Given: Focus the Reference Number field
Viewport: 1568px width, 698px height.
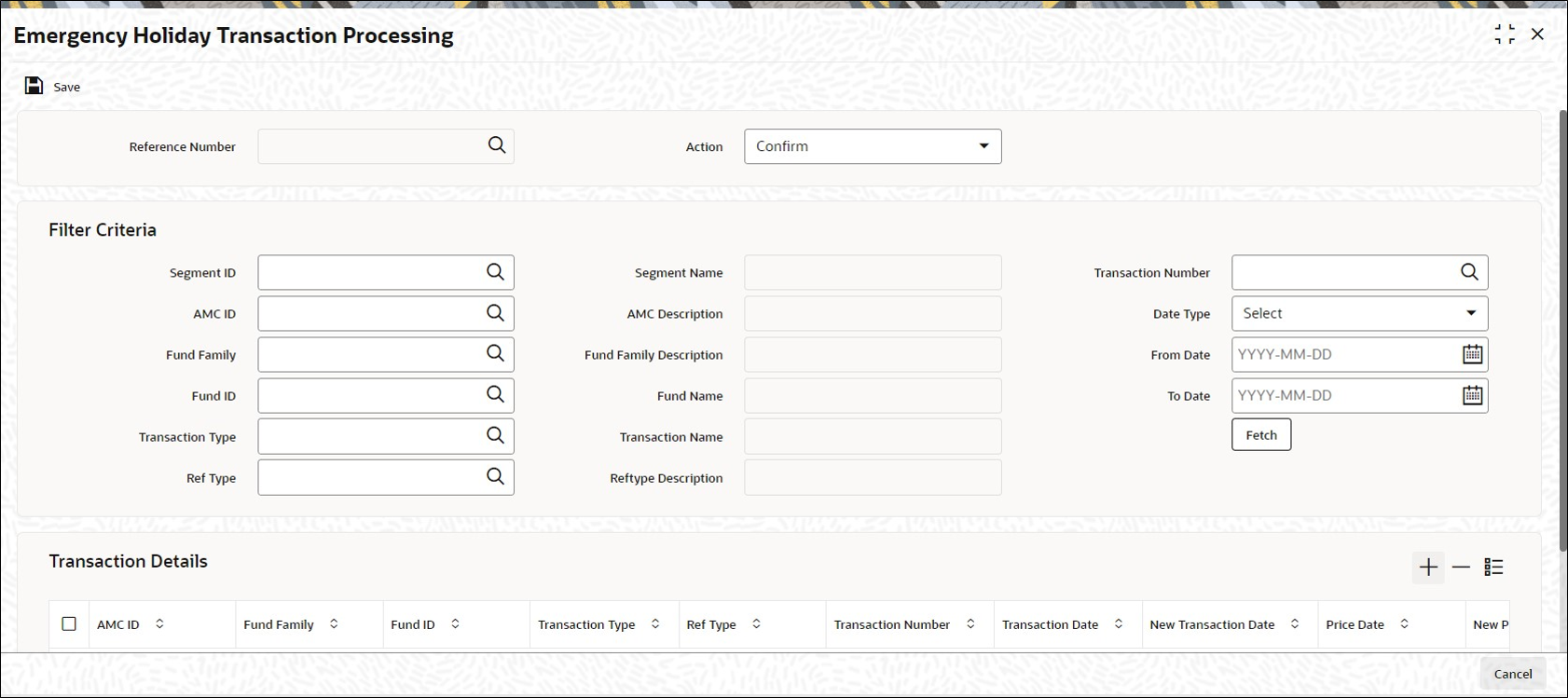Looking at the screenshot, I should coord(386,146).
